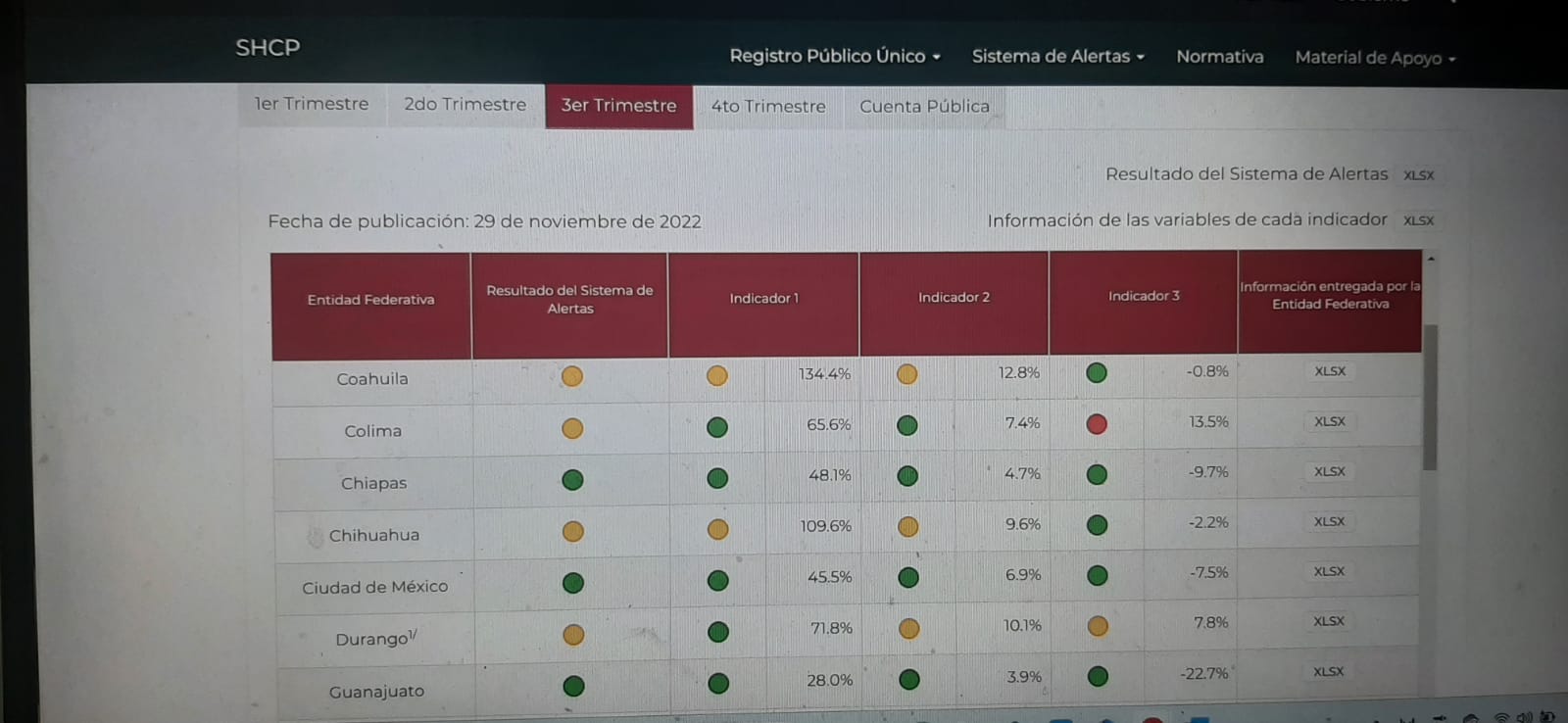This screenshot has width=1568, height=723.
Task: Download Durango's XLSX file
Action: pos(1329,621)
